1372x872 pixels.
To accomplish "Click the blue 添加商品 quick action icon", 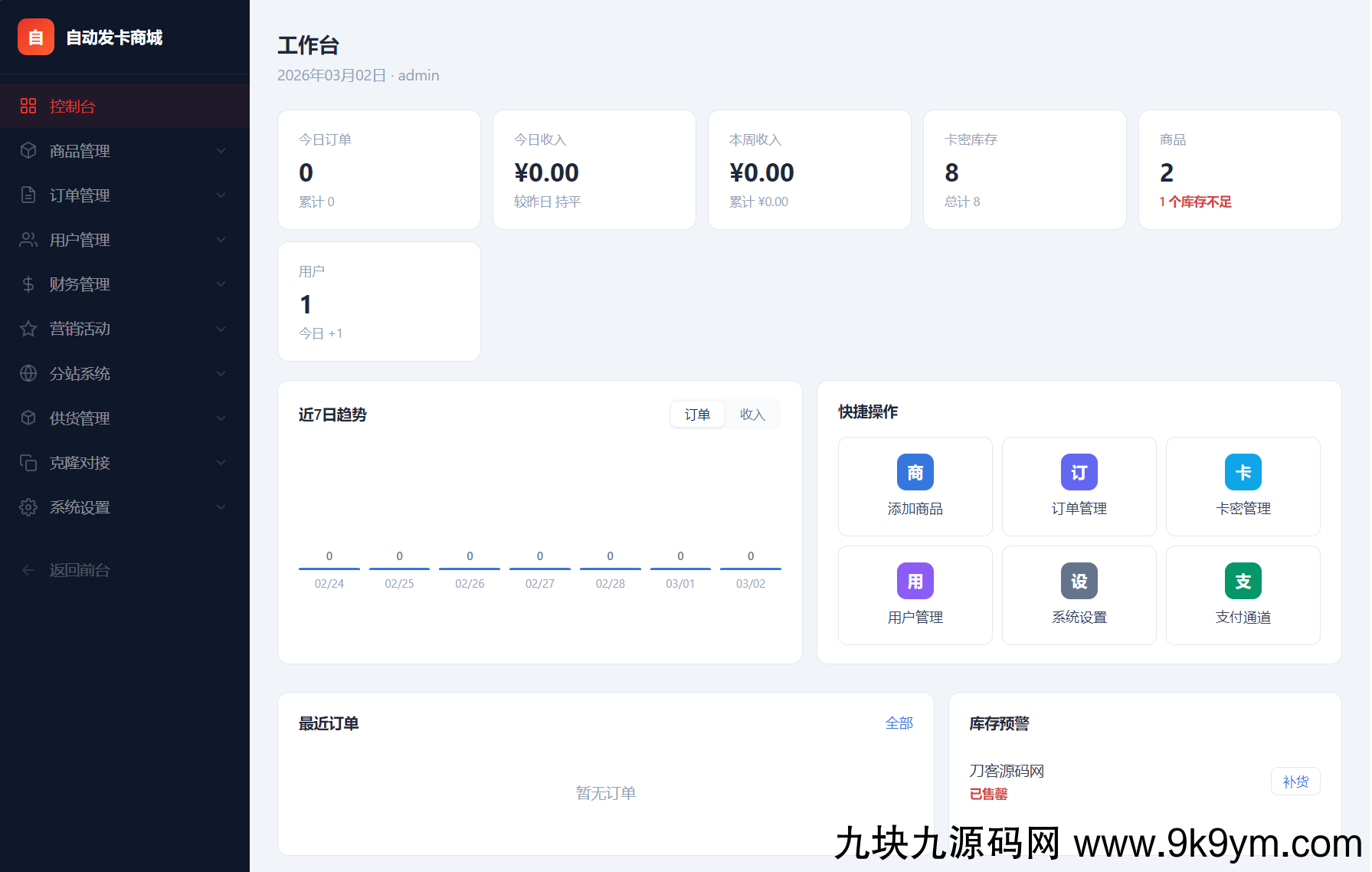I will click(x=915, y=472).
